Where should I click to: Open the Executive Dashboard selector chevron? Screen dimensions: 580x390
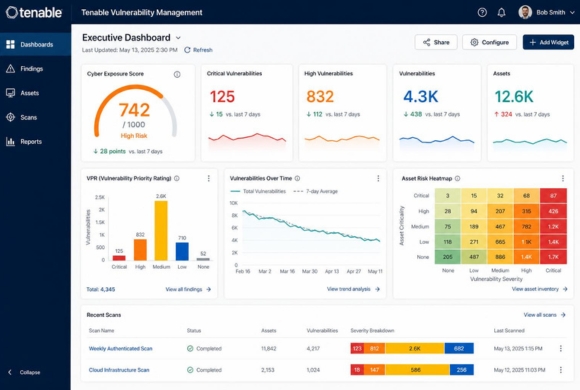178,38
